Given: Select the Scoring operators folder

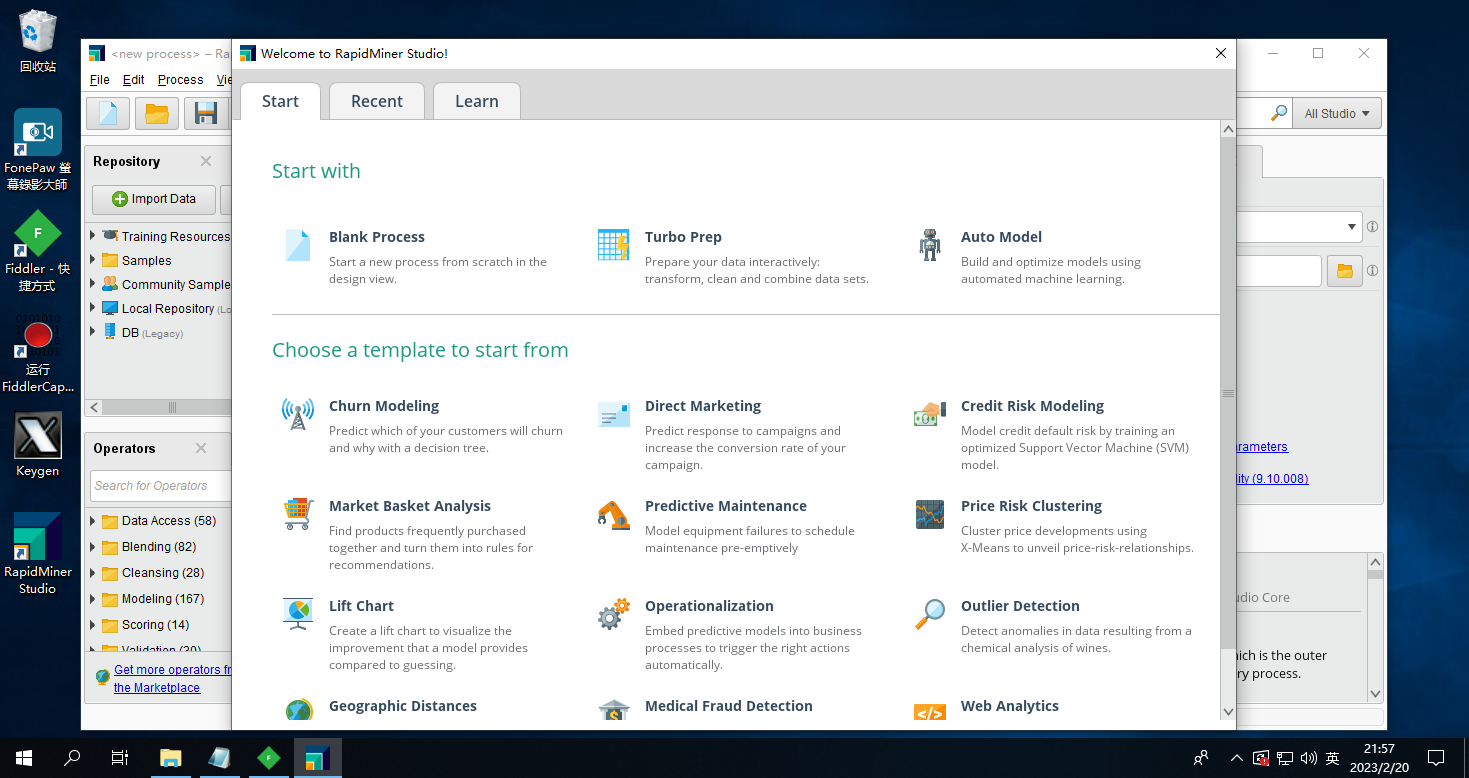Looking at the screenshot, I should click(155, 625).
